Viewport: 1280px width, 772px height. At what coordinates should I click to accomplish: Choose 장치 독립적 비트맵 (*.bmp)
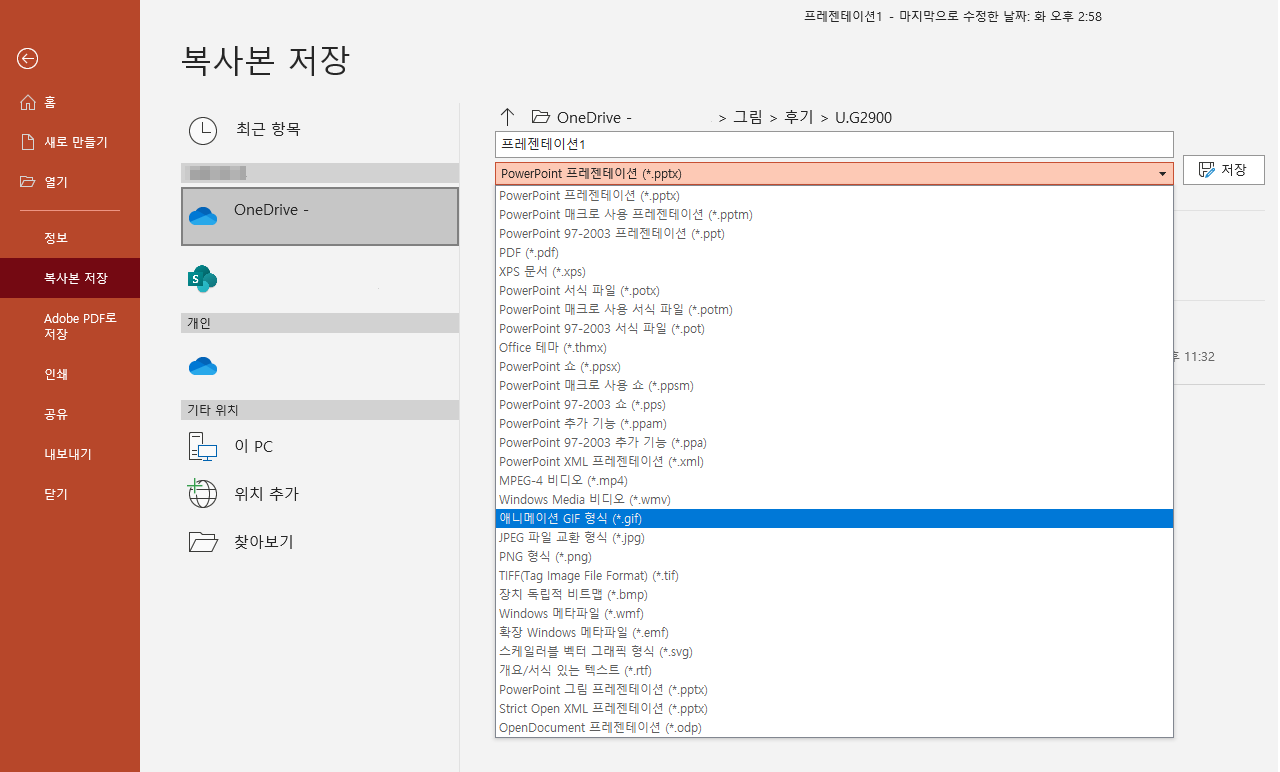point(834,595)
